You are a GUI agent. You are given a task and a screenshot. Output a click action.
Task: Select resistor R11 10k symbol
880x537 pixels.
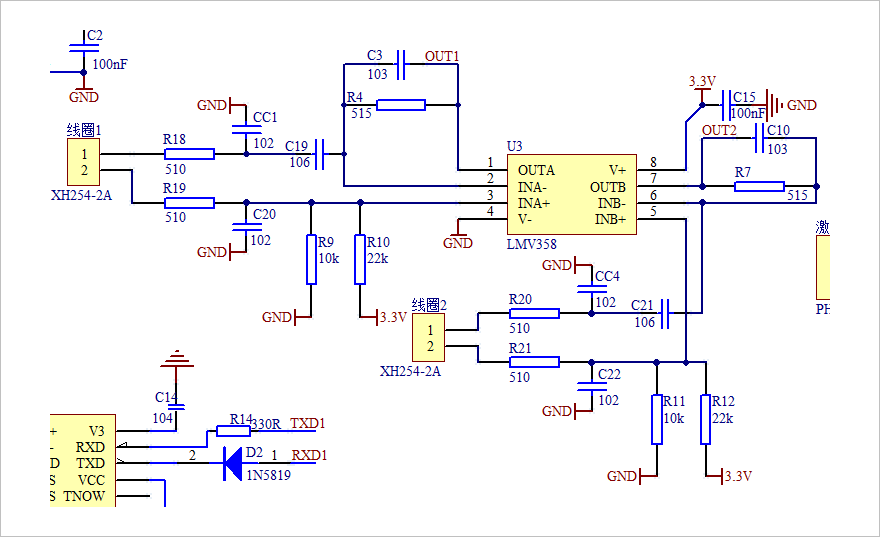pyautogui.click(x=657, y=419)
